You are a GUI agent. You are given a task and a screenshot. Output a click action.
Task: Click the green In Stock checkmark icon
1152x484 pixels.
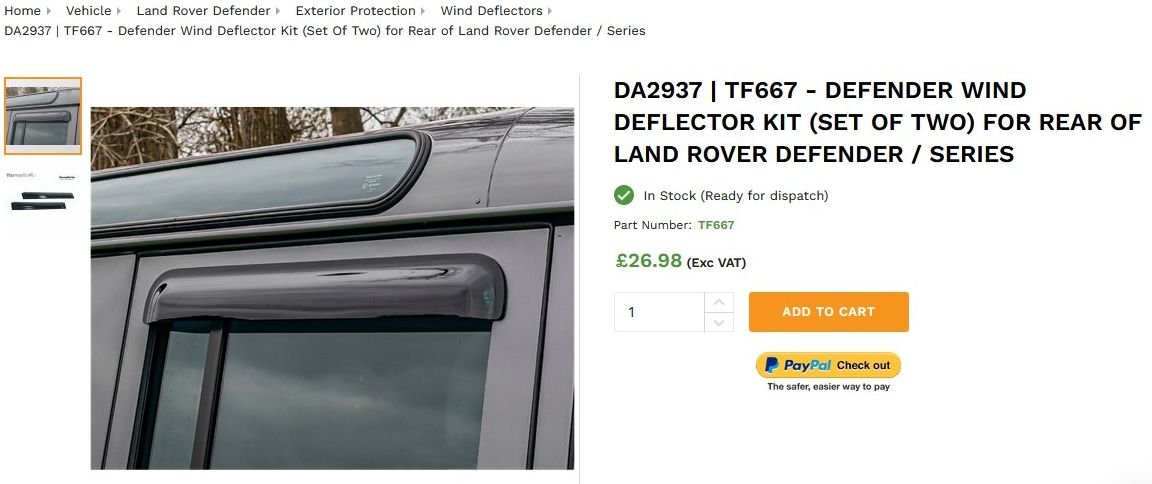[624, 195]
